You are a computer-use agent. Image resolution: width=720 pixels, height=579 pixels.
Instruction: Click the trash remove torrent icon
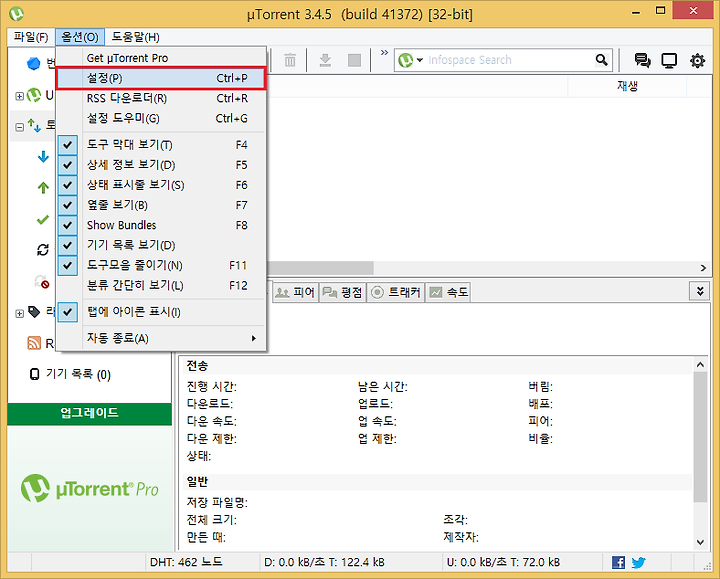[x=290, y=60]
